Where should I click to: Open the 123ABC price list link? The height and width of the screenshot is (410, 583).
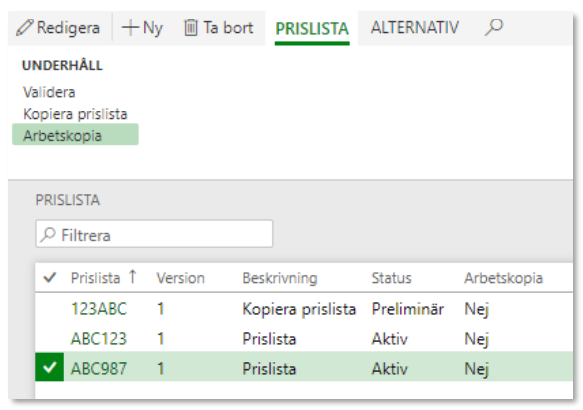tap(99, 309)
